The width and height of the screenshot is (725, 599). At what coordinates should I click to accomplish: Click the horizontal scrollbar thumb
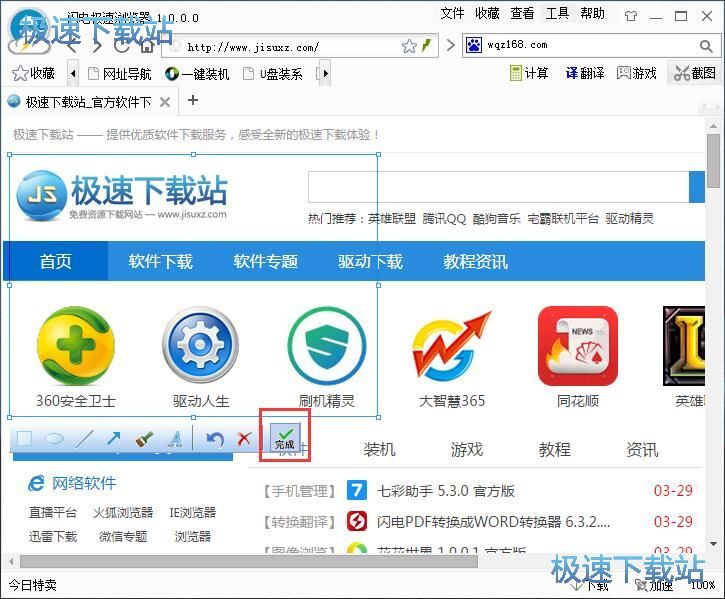(249, 562)
